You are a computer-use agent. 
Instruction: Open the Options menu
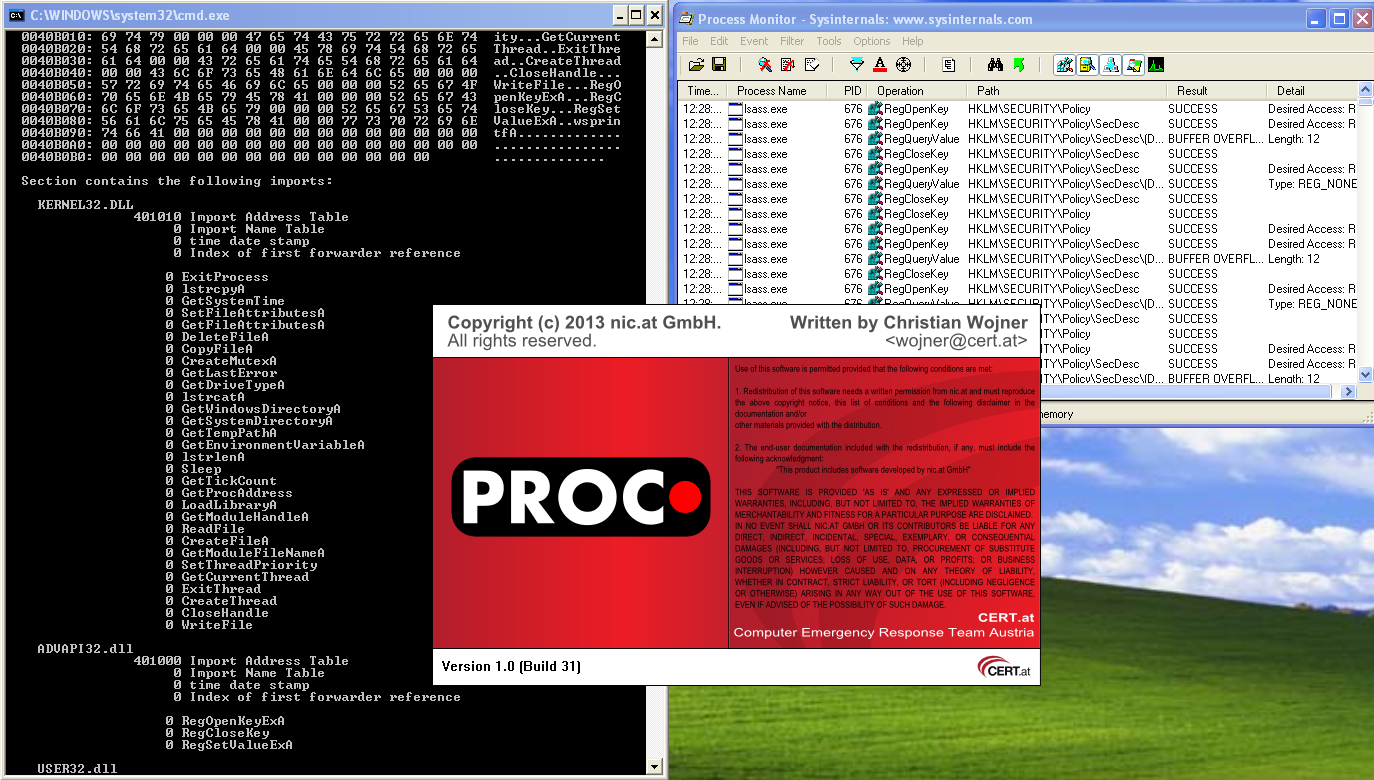(x=871, y=41)
